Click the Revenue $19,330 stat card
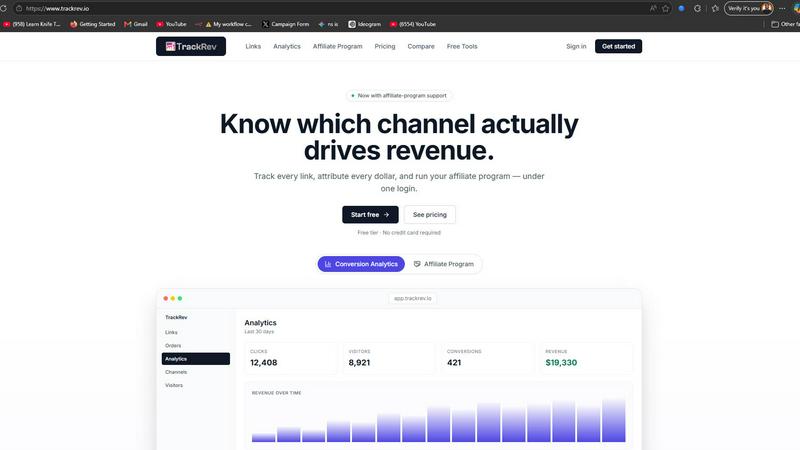The width and height of the screenshot is (800, 450). 586,358
